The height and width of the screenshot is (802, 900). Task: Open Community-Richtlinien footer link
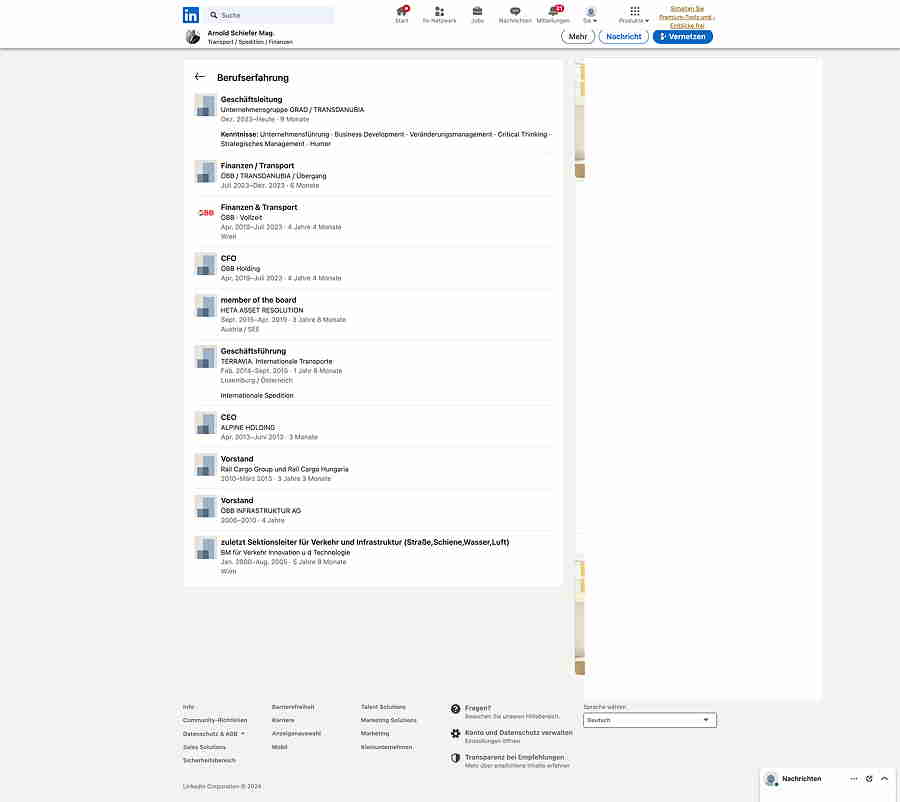pyautogui.click(x=215, y=720)
